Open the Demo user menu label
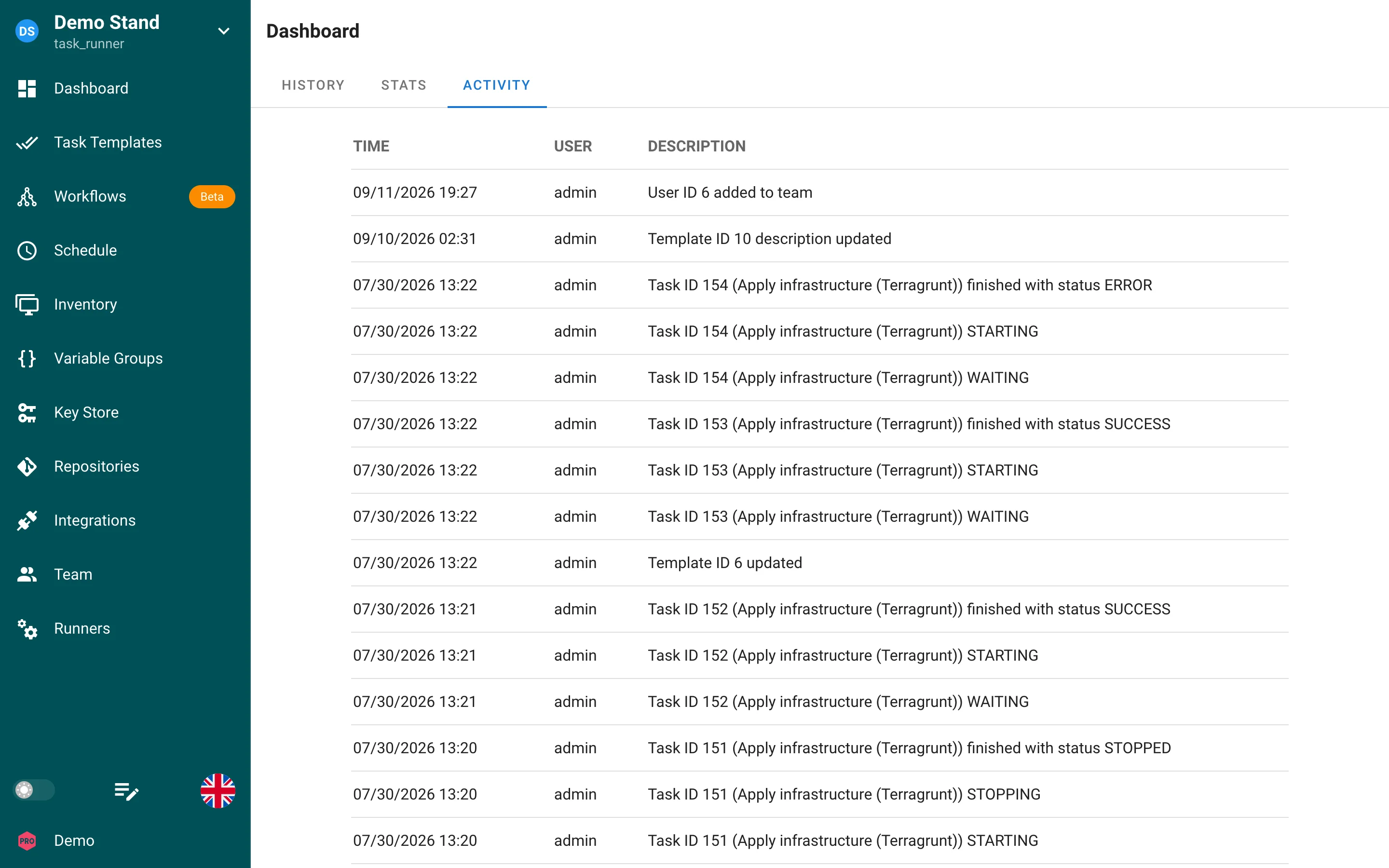The image size is (1389, 868). (74, 841)
